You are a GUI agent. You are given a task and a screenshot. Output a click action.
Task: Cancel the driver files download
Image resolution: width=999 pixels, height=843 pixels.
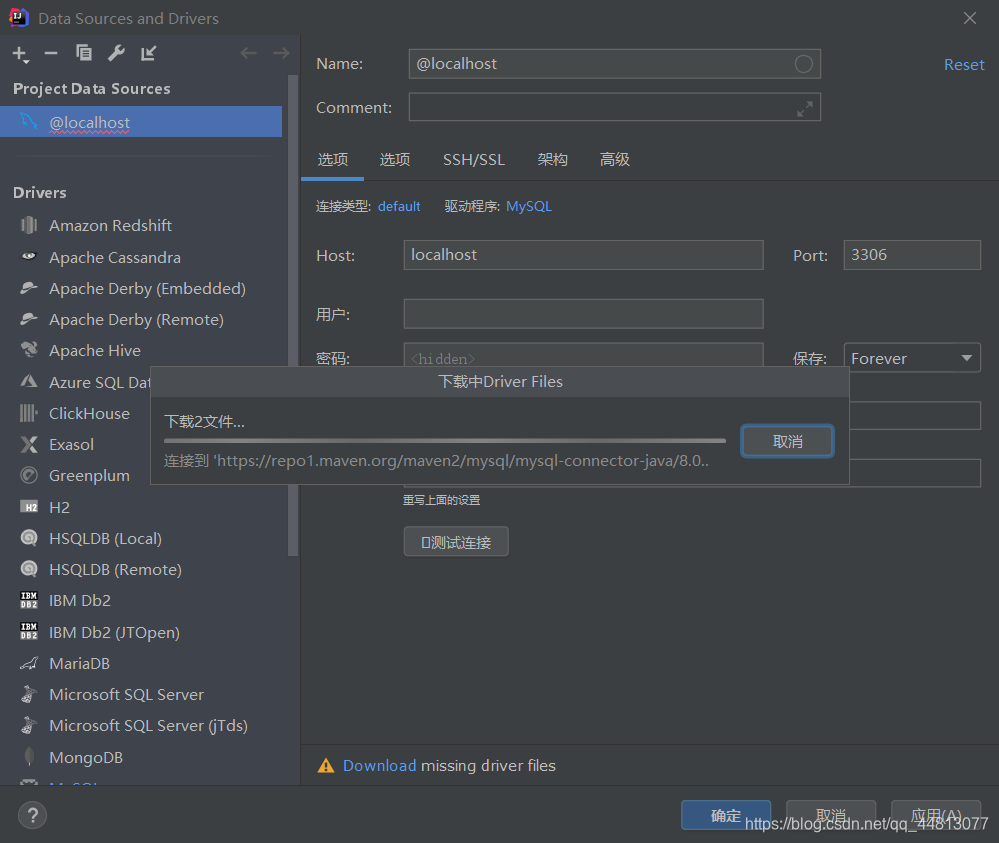pyautogui.click(x=787, y=441)
